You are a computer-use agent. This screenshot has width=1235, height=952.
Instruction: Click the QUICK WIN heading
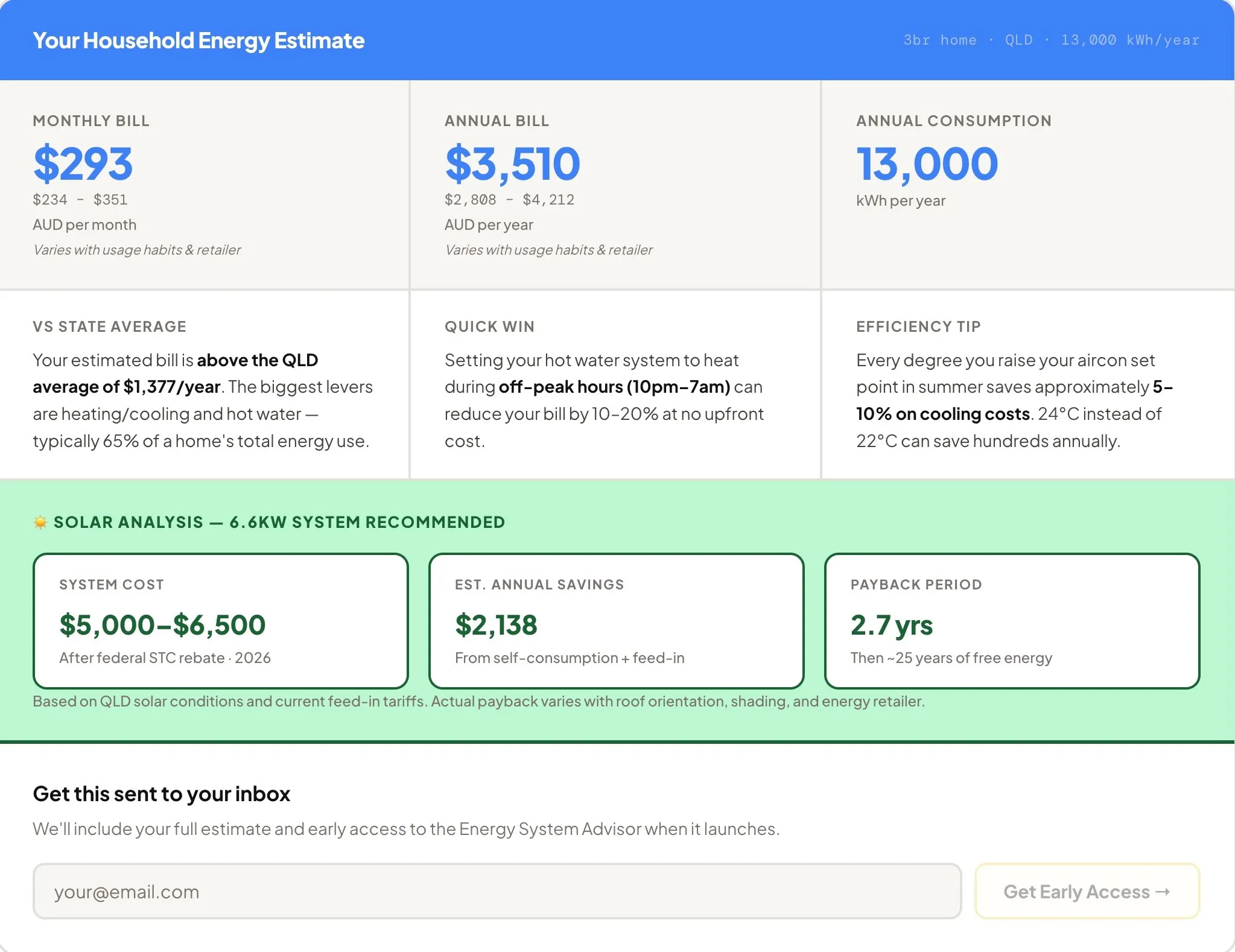point(489,326)
